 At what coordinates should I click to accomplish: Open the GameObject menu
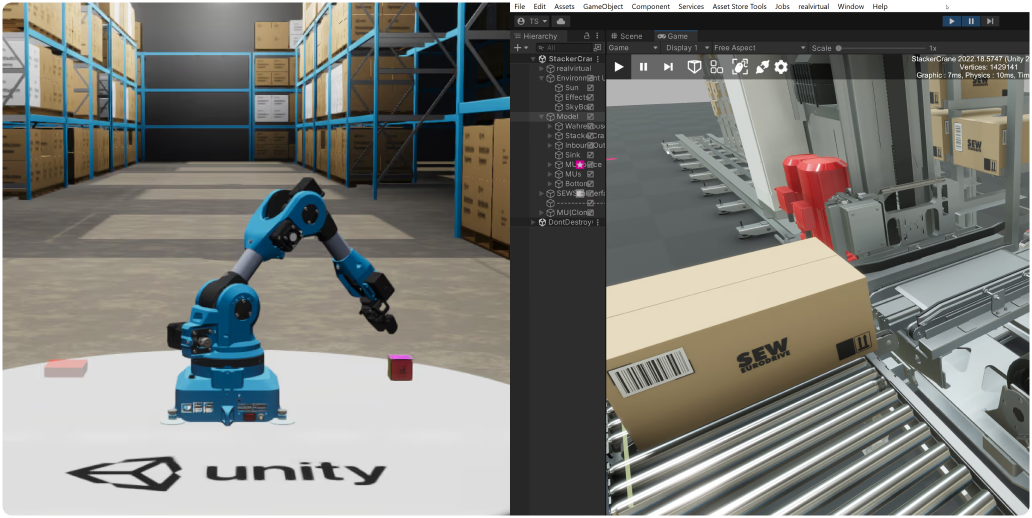(x=603, y=7)
